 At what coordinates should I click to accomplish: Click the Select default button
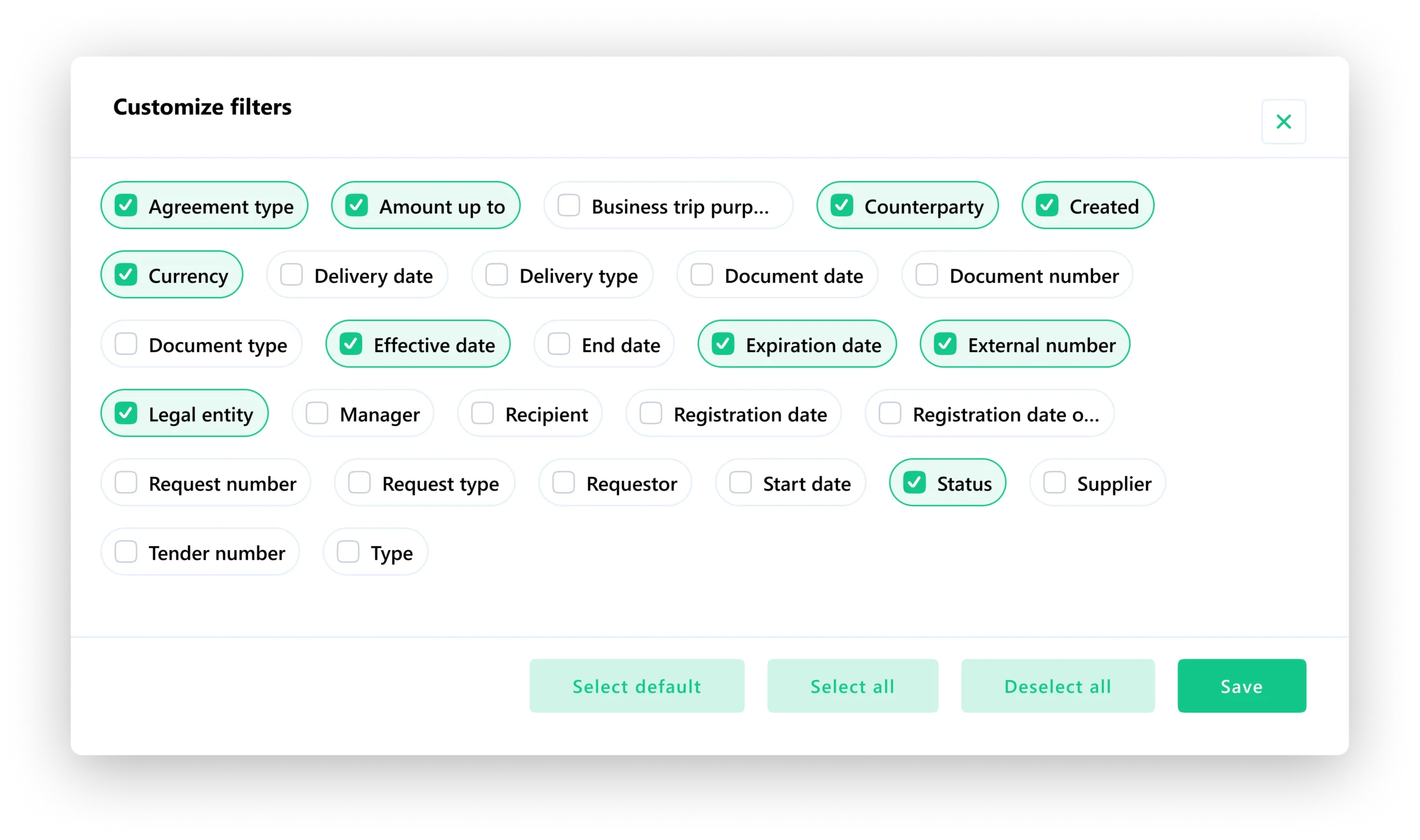636,686
